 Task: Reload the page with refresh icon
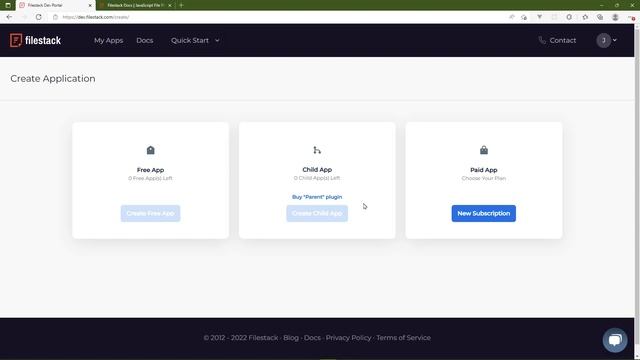click(38, 17)
